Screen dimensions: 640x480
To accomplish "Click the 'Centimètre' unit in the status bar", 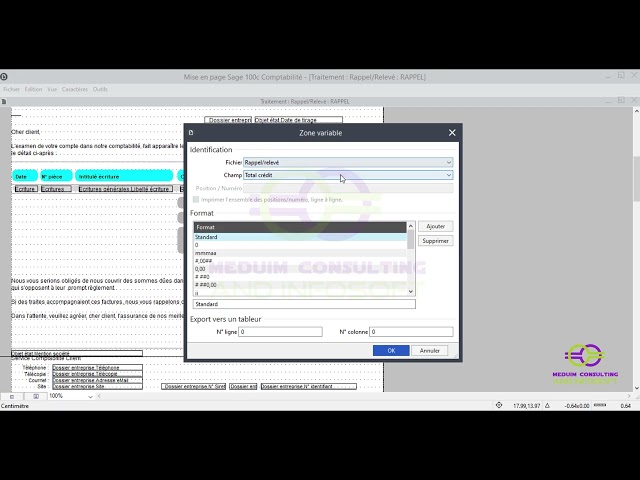I will (x=15, y=406).
